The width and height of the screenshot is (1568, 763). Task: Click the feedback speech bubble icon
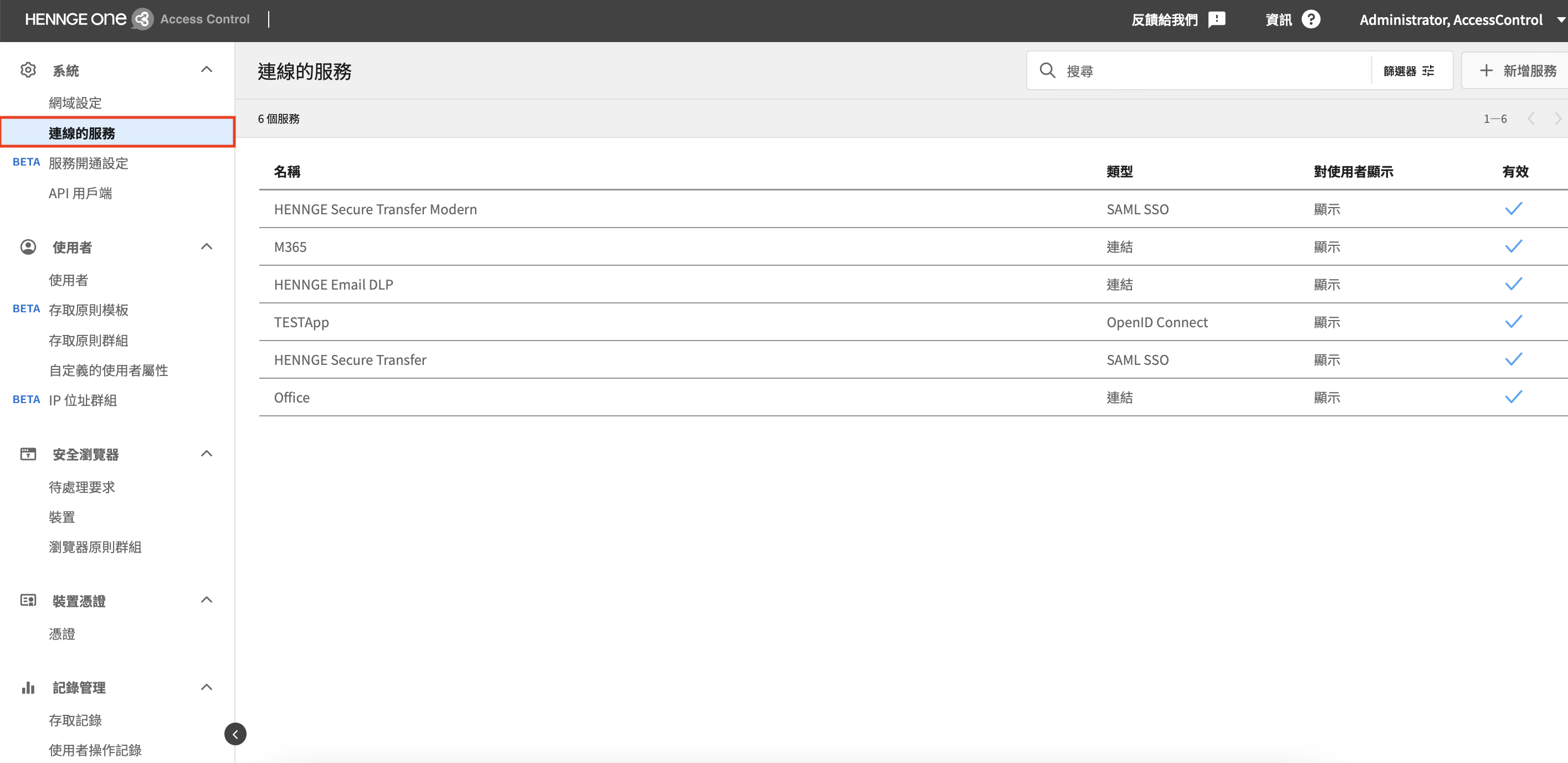point(1216,19)
